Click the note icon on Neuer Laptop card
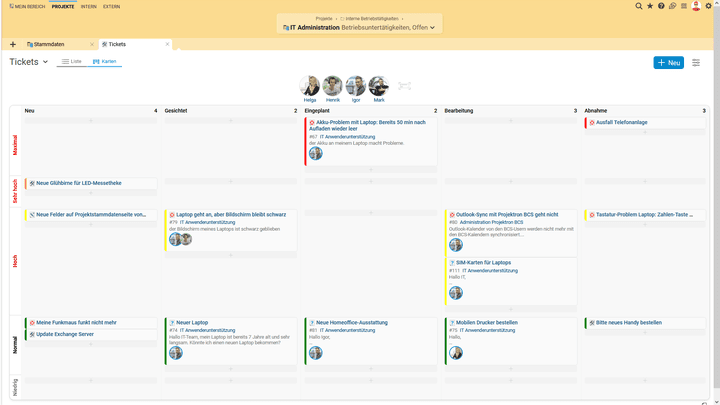The width and height of the screenshot is (720, 405). pyautogui.click(x=172, y=323)
